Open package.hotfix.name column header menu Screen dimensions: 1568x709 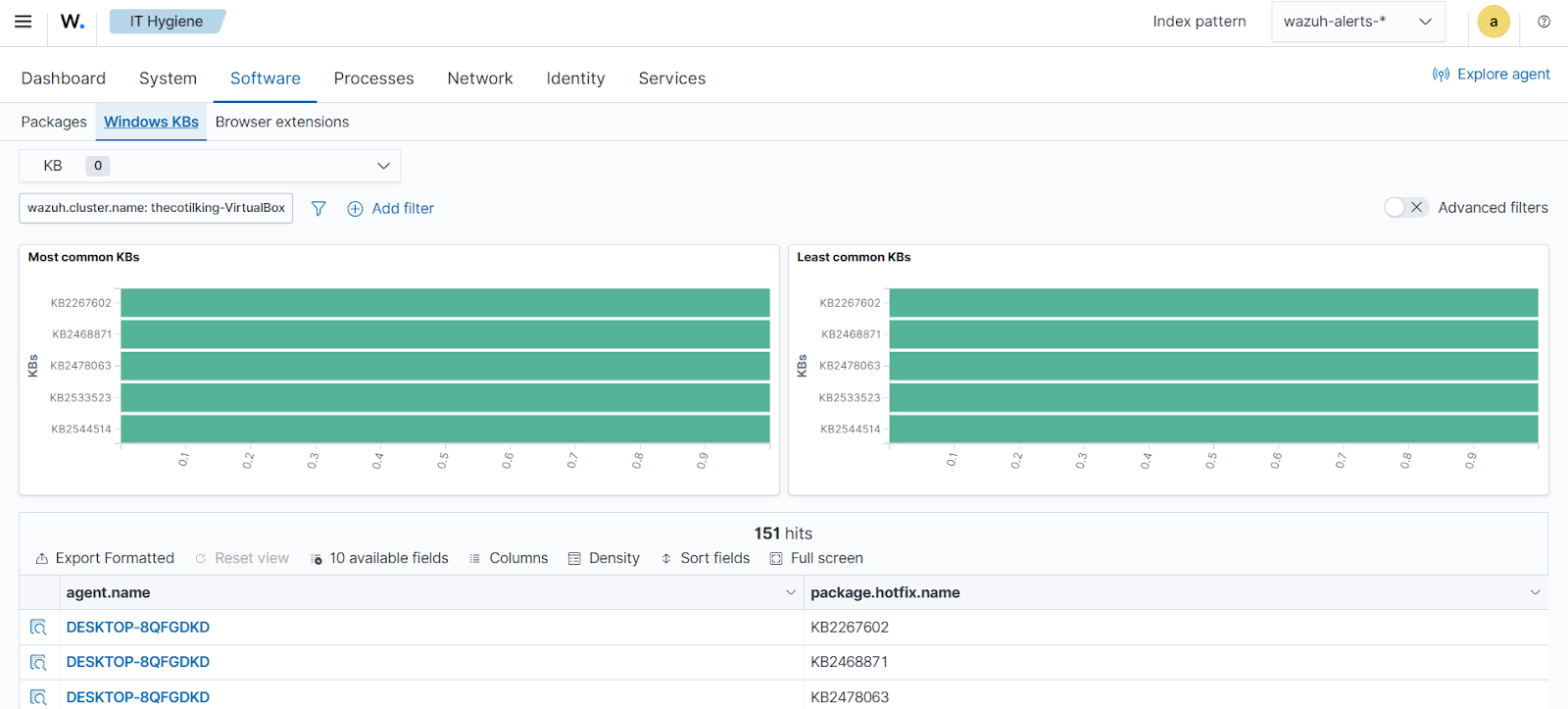pyautogui.click(x=1535, y=592)
